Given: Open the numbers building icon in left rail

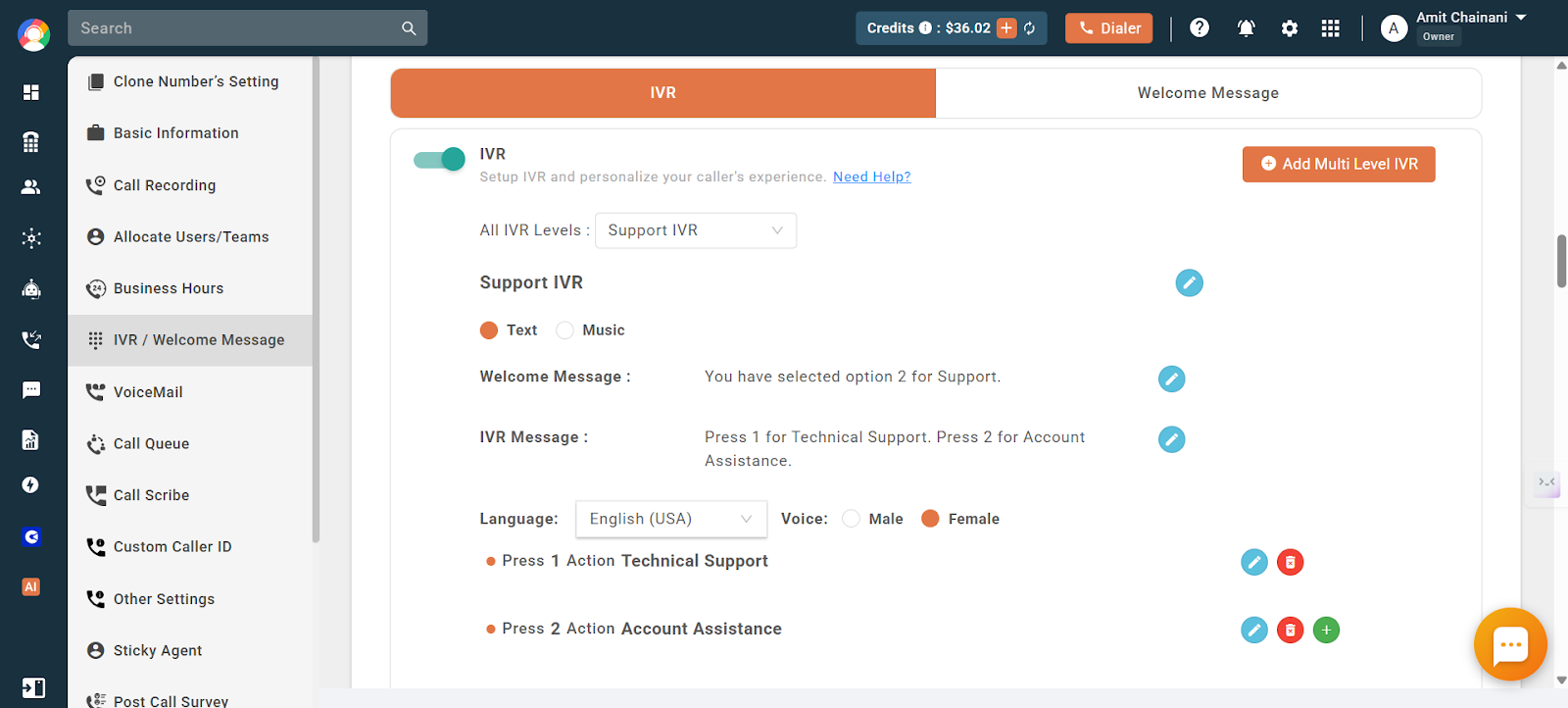Looking at the screenshot, I should [x=31, y=142].
